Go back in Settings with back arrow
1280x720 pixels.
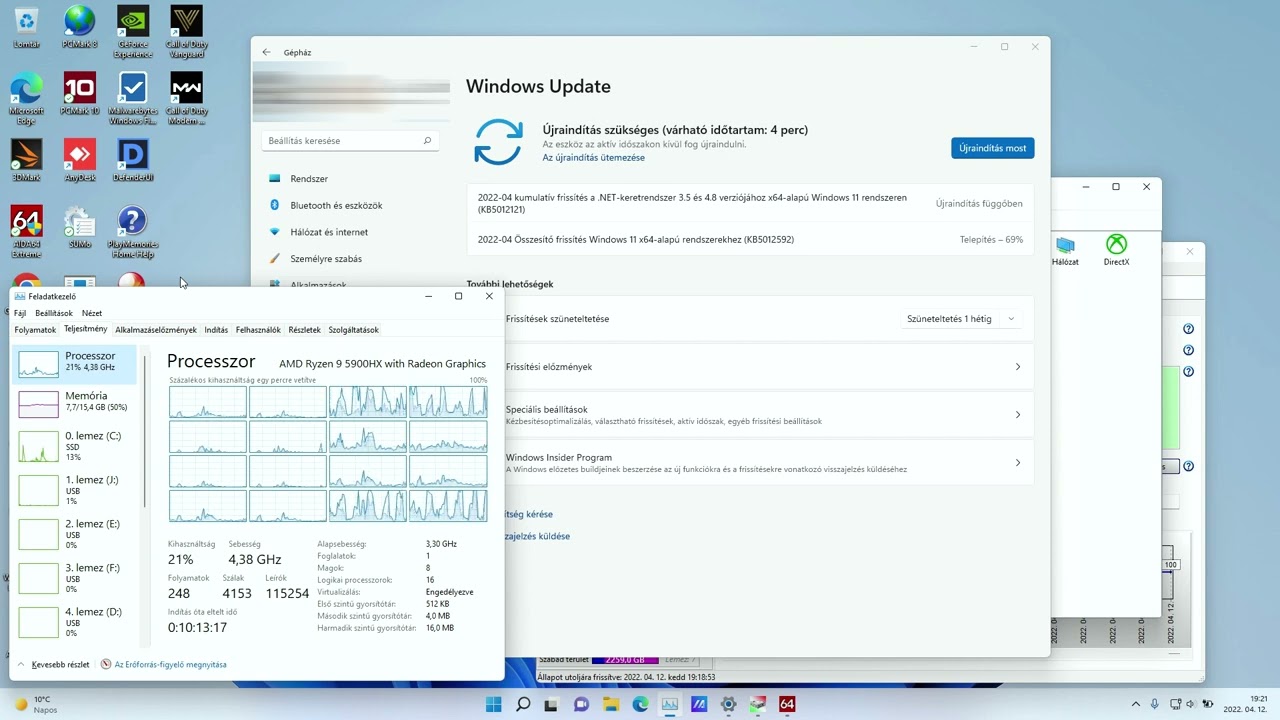[x=266, y=52]
